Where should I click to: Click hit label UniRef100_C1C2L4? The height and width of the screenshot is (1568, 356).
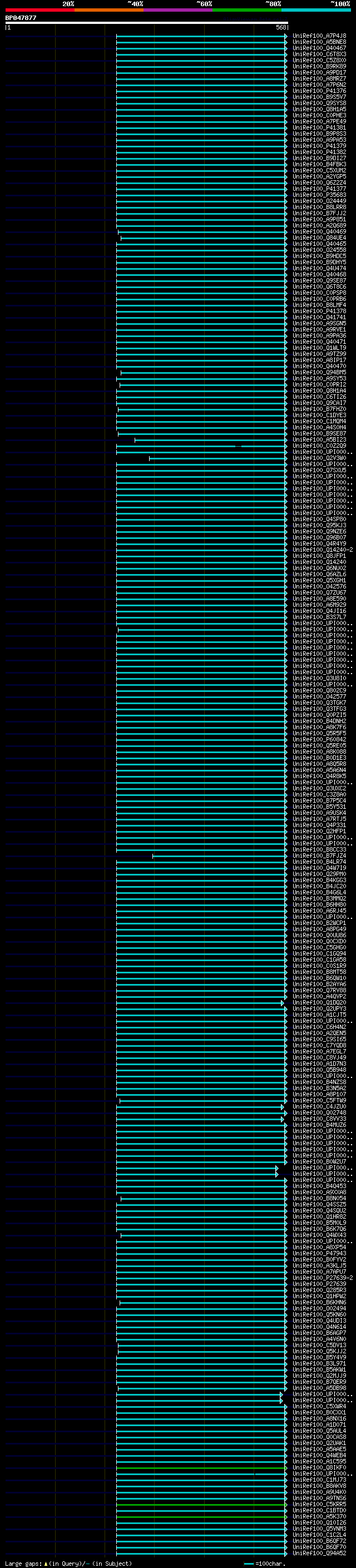click(x=319, y=1536)
